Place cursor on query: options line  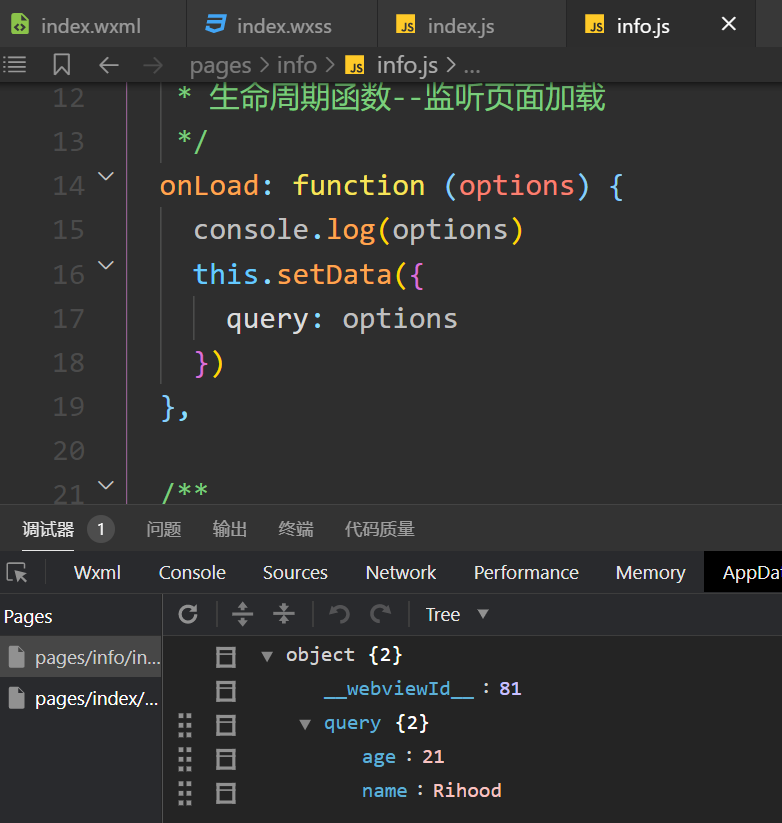click(x=342, y=319)
